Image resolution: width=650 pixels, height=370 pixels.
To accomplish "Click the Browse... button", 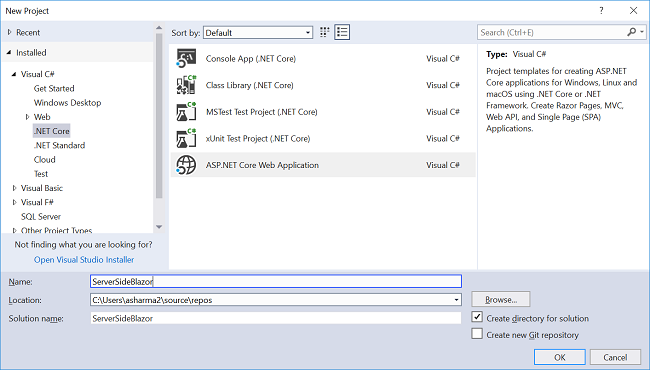I will click(x=501, y=299).
